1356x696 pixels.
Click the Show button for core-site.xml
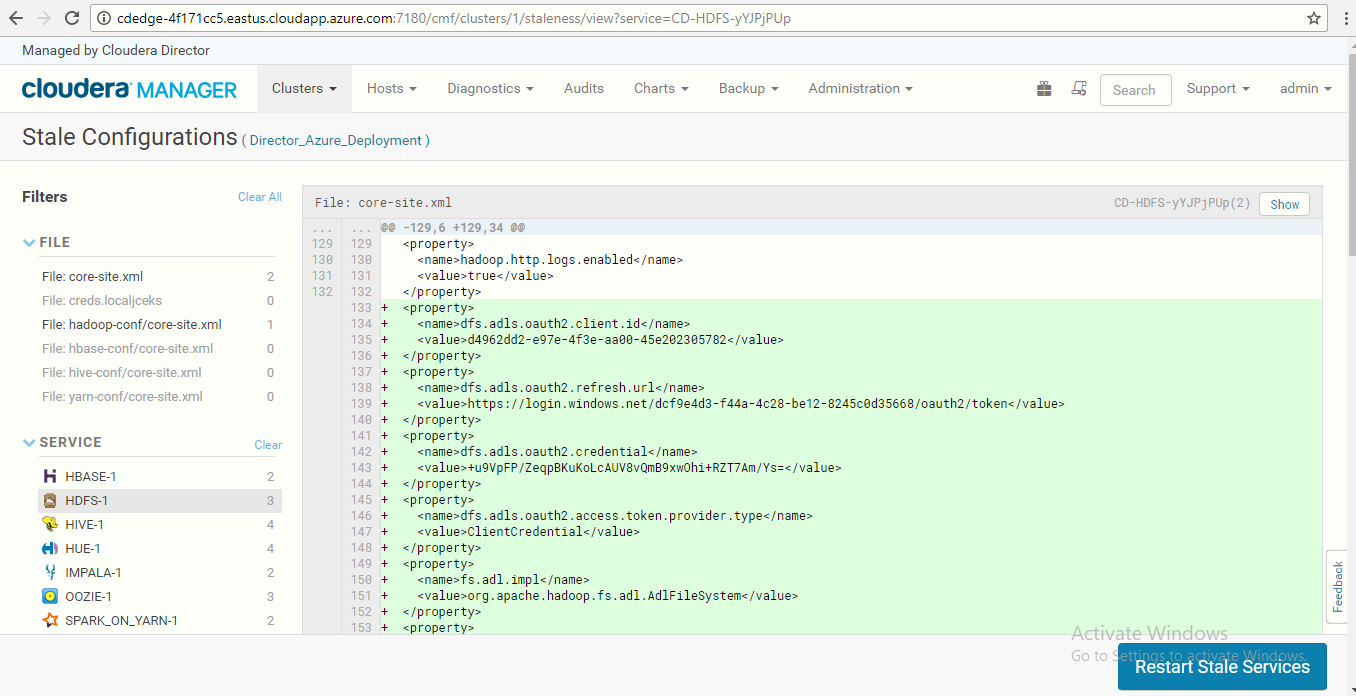click(1285, 204)
